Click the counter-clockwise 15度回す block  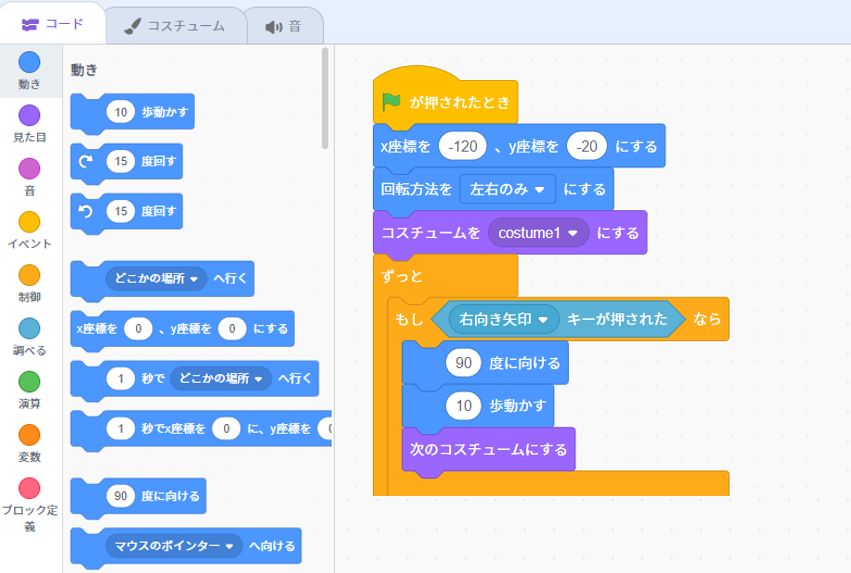[x=126, y=212]
